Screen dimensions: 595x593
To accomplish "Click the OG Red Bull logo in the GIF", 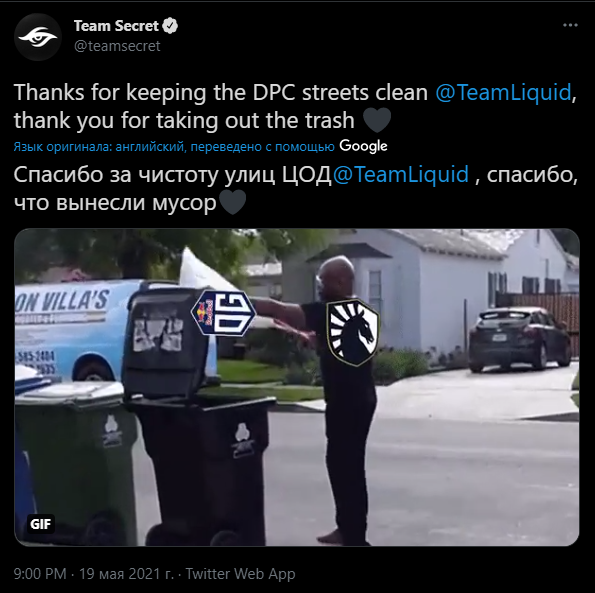I will 224,313.
